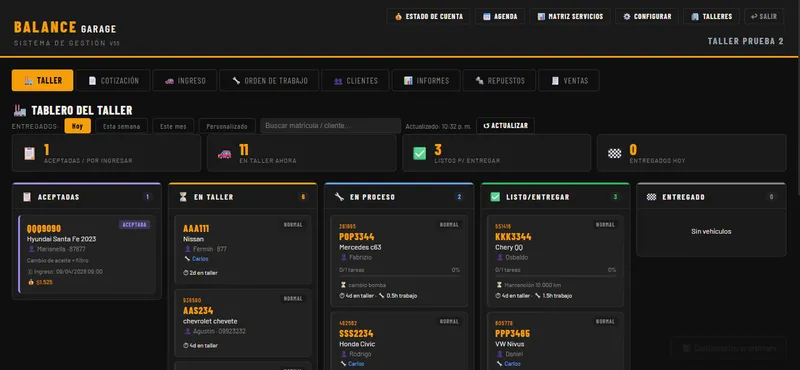Click the Balance Garage logo
Viewport: 800px width, 370px height.
tap(65, 28)
